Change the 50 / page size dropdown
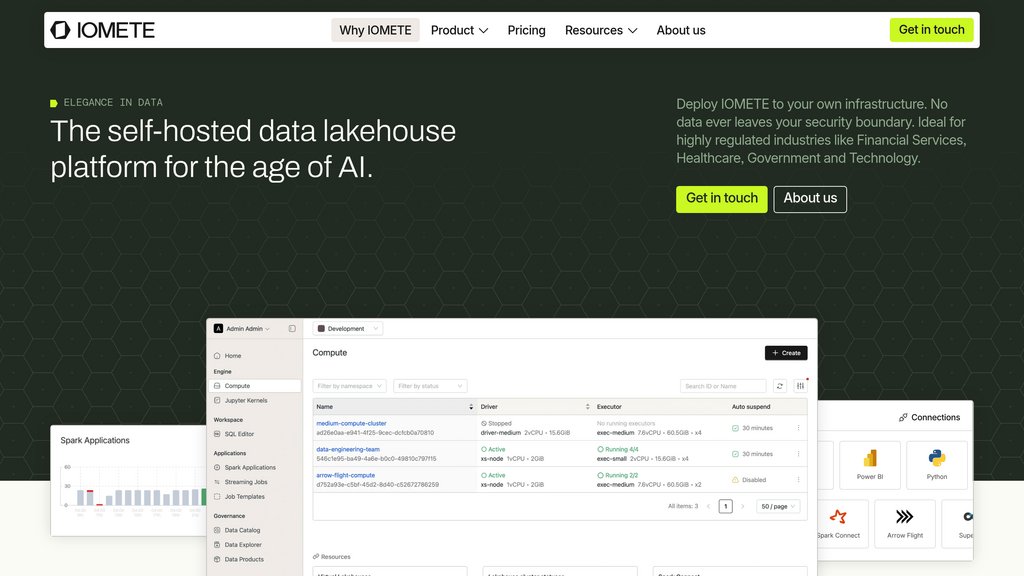 pos(778,506)
